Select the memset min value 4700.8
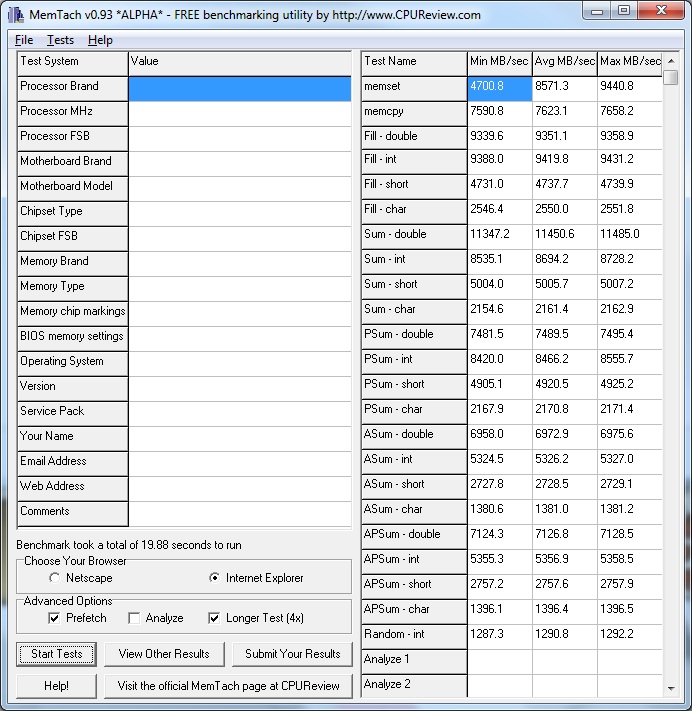This screenshot has height=711, width=692. (500, 88)
